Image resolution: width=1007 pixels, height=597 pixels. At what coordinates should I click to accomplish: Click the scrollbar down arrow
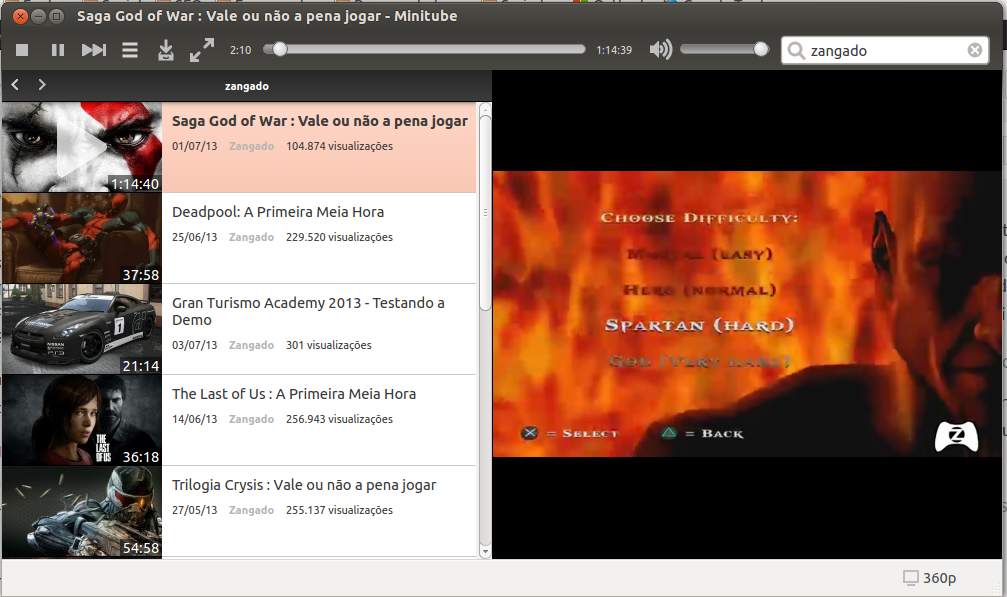pos(485,551)
